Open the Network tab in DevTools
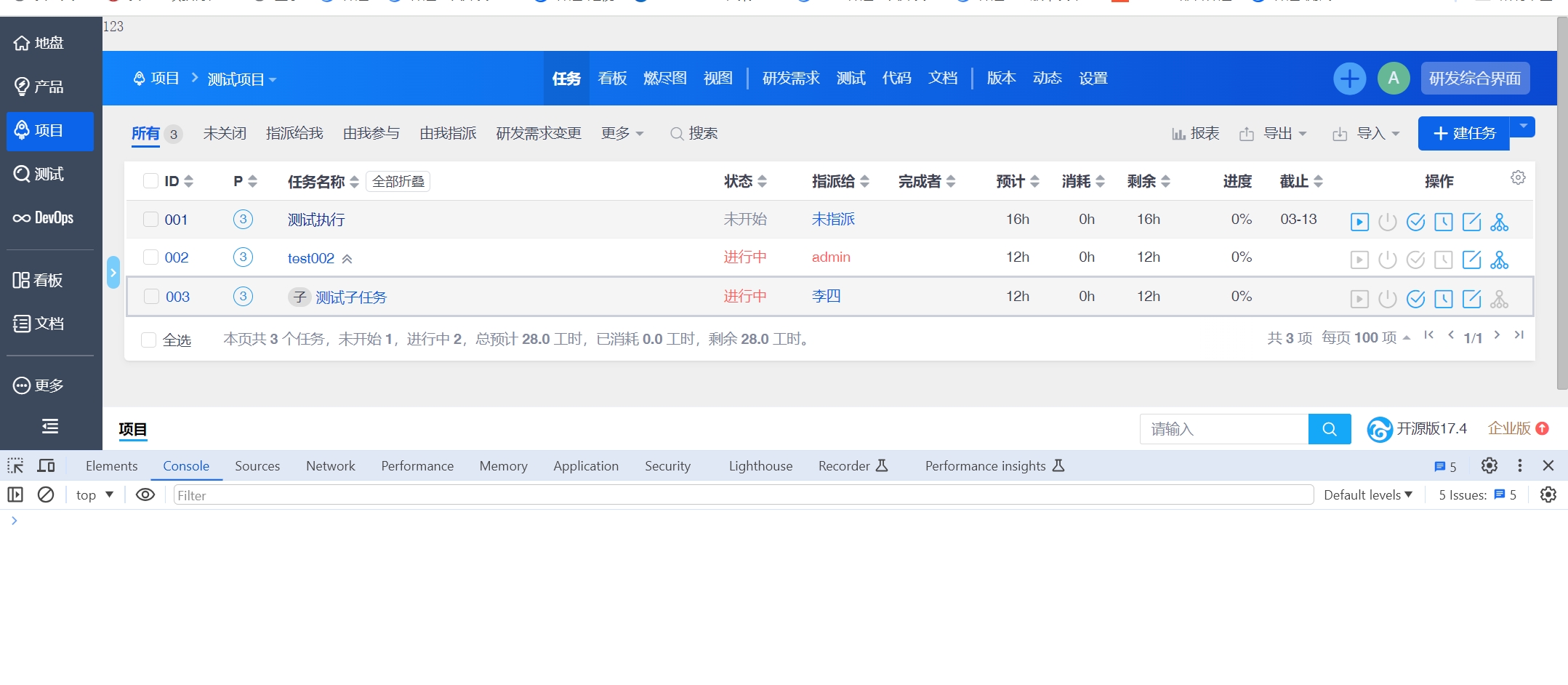1568x685 pixels. pyautogui.click(x=330, y=466)
